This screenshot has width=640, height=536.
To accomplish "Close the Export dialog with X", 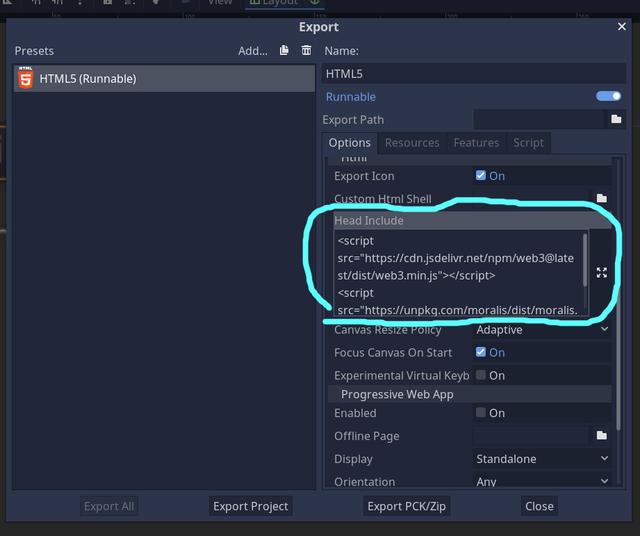I will point(622,27).
